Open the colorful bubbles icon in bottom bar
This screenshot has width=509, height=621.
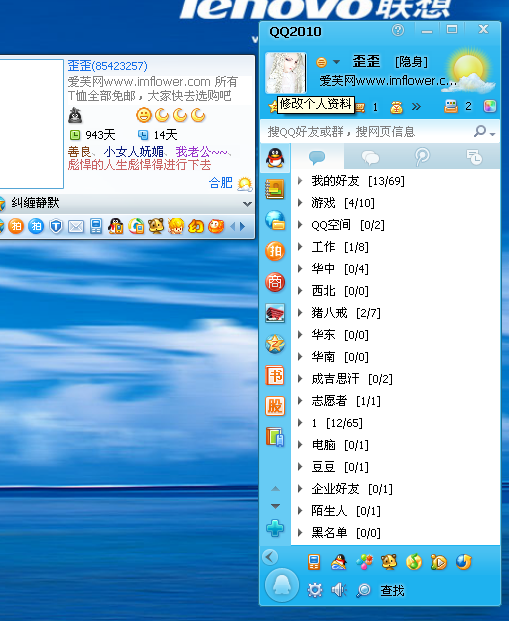coord(364,562)
